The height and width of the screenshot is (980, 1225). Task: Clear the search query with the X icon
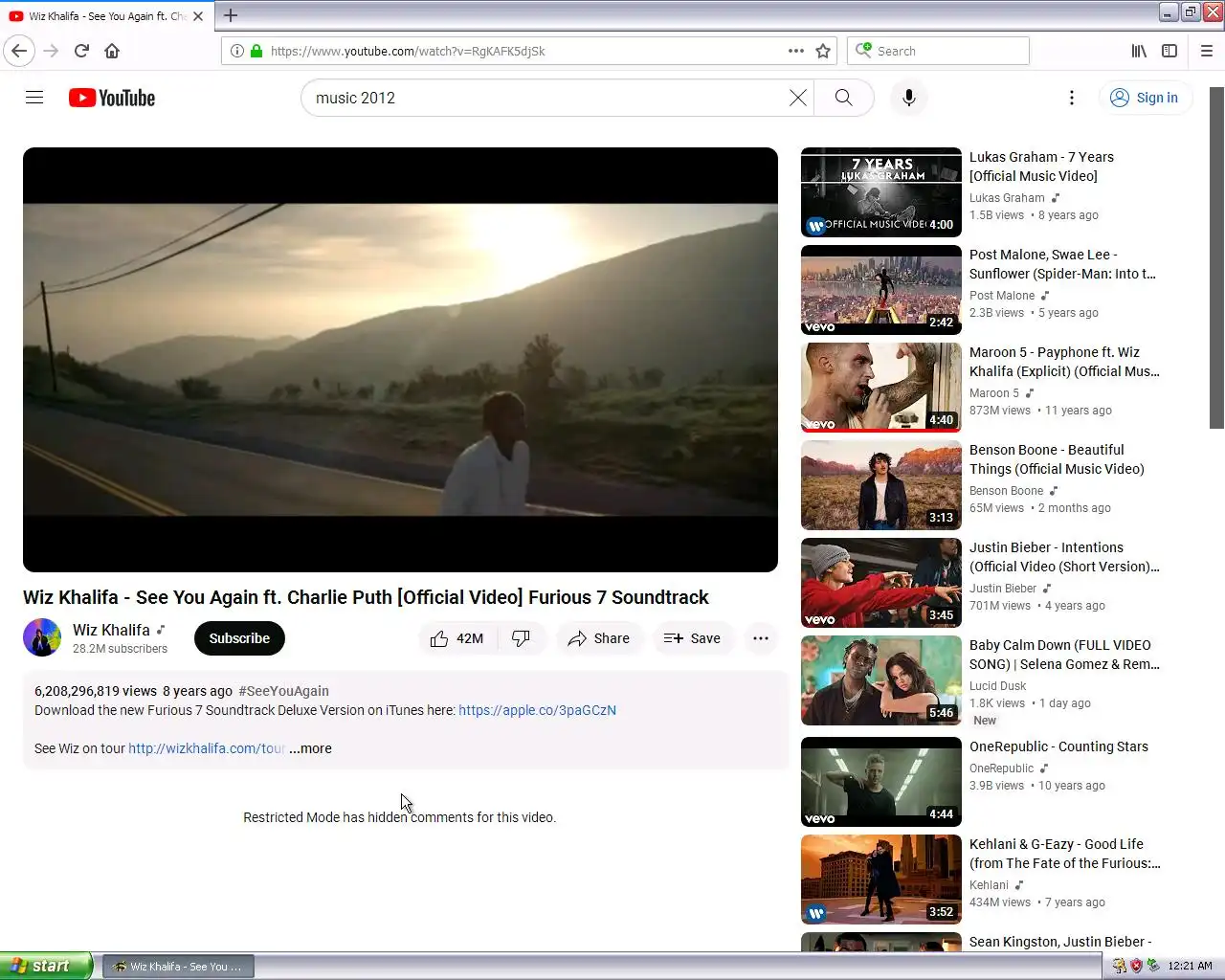coord(797,98)
